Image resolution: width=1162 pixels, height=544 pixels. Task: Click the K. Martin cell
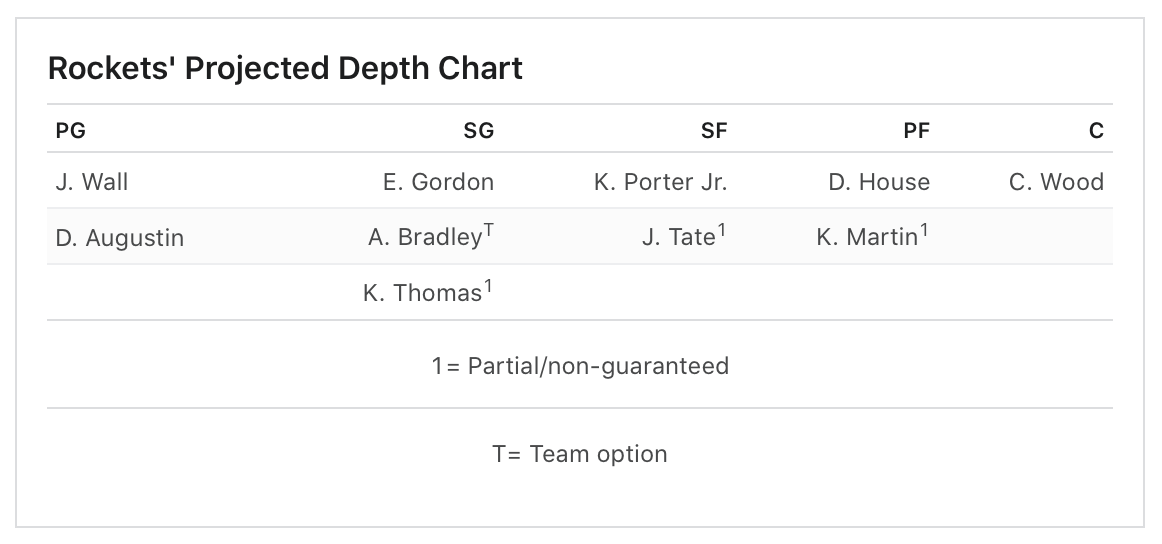coord(873,236)
